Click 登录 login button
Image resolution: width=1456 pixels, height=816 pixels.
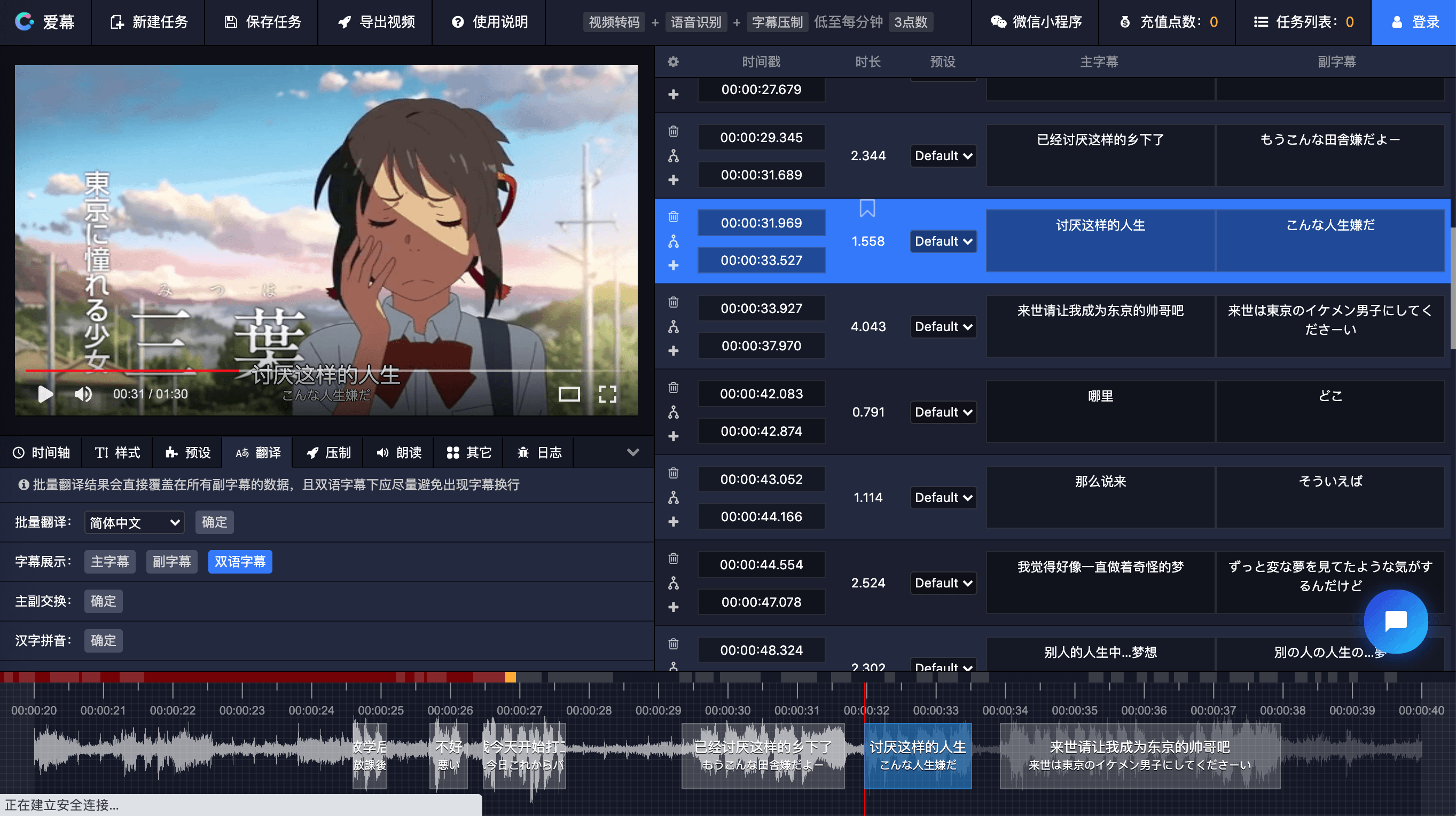coord(1413,22)
